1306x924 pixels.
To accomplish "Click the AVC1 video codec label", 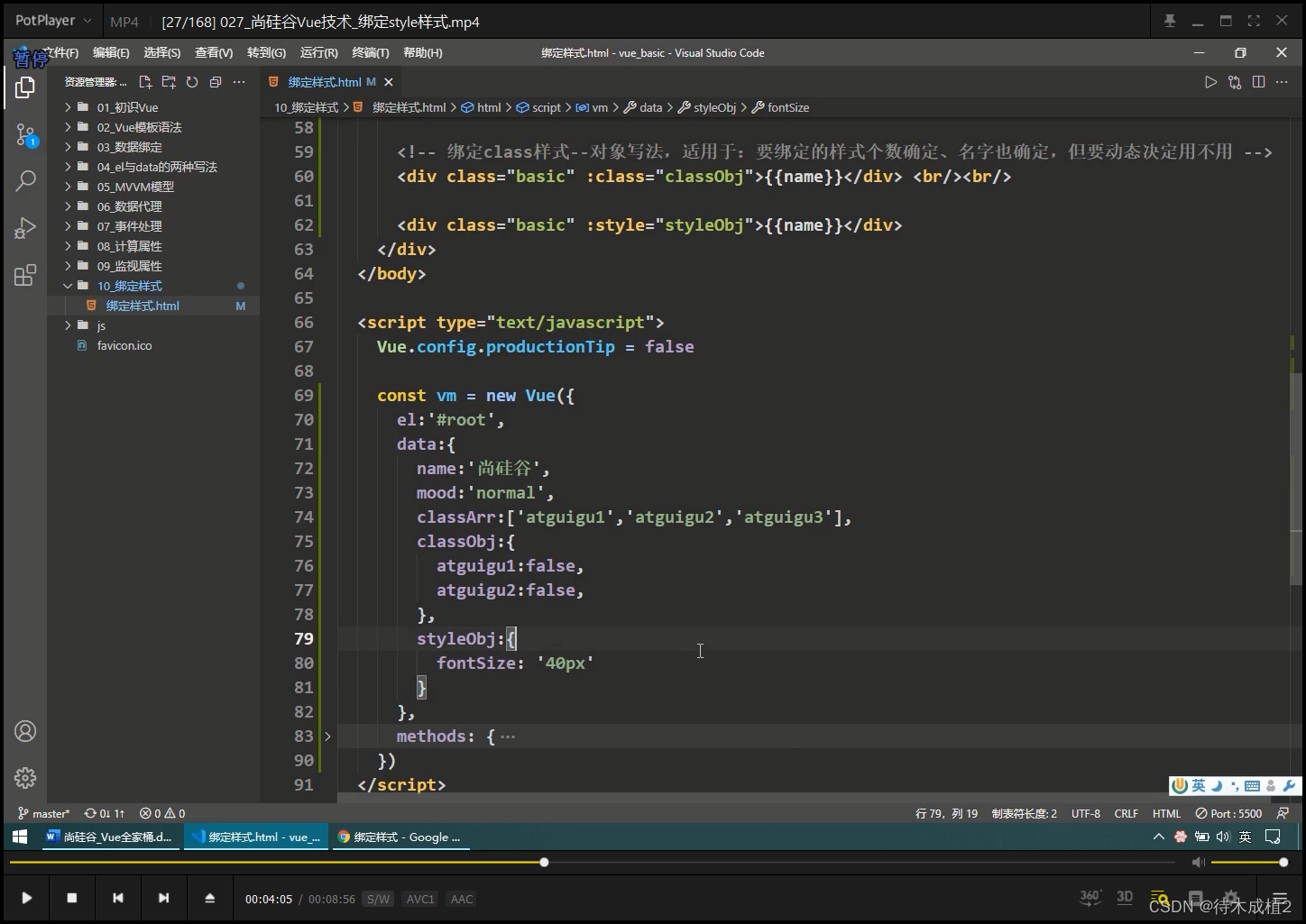I will coord(420,899).
